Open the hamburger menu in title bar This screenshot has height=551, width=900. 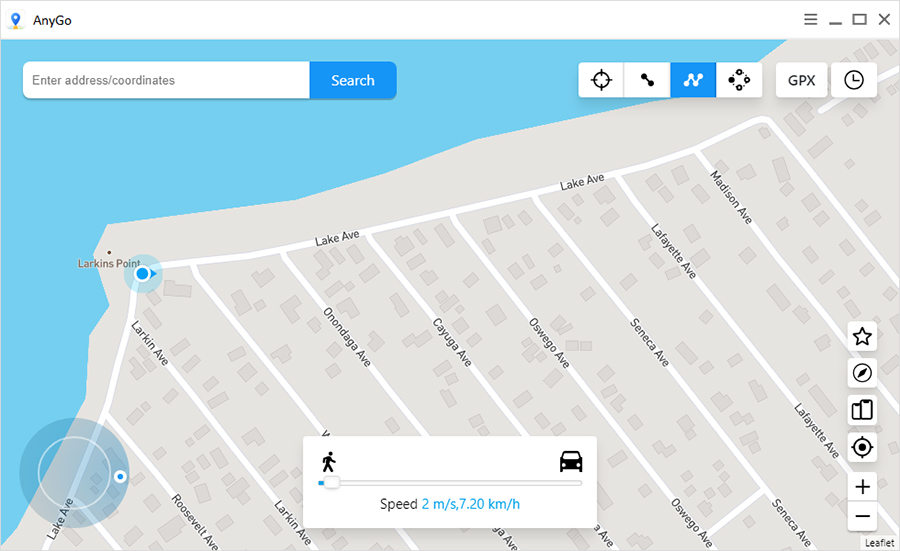coord(811,19)
